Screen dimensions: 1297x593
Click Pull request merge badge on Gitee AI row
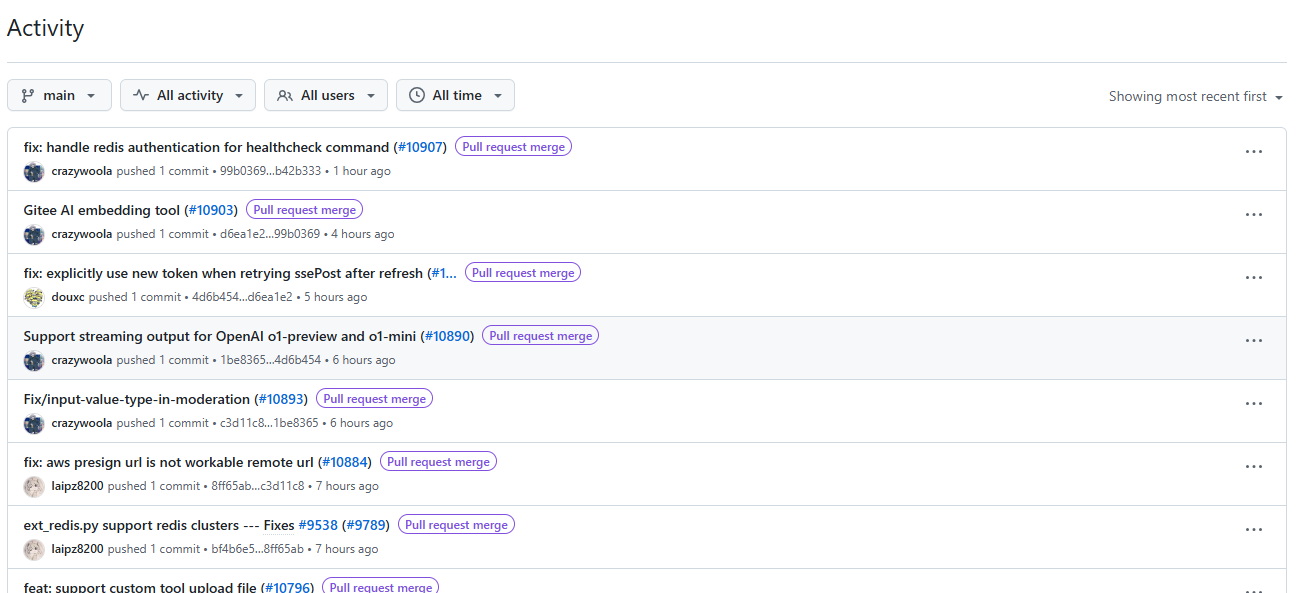[x=304, y=210]
